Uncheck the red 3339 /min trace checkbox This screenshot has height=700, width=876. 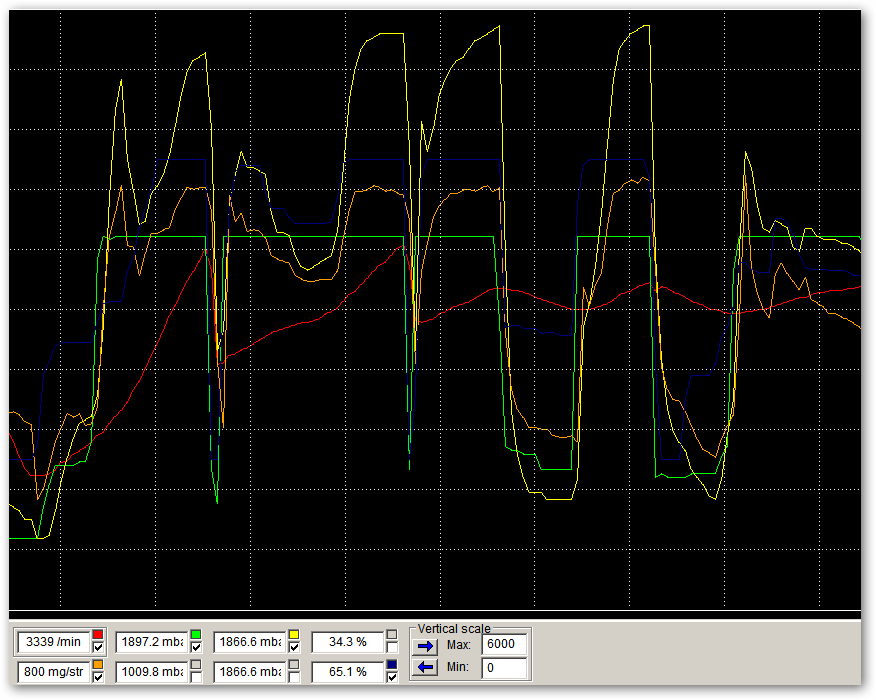(x=98, y=647)
